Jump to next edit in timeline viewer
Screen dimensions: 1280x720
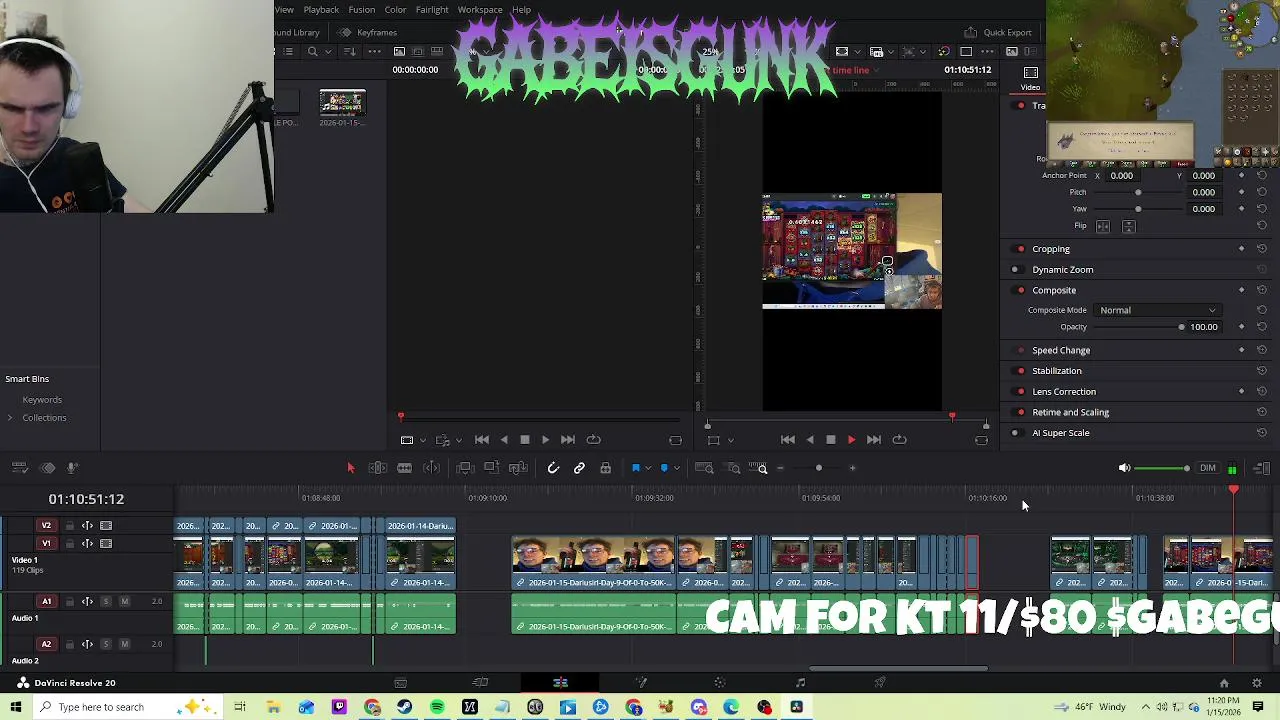coord(873,440)
